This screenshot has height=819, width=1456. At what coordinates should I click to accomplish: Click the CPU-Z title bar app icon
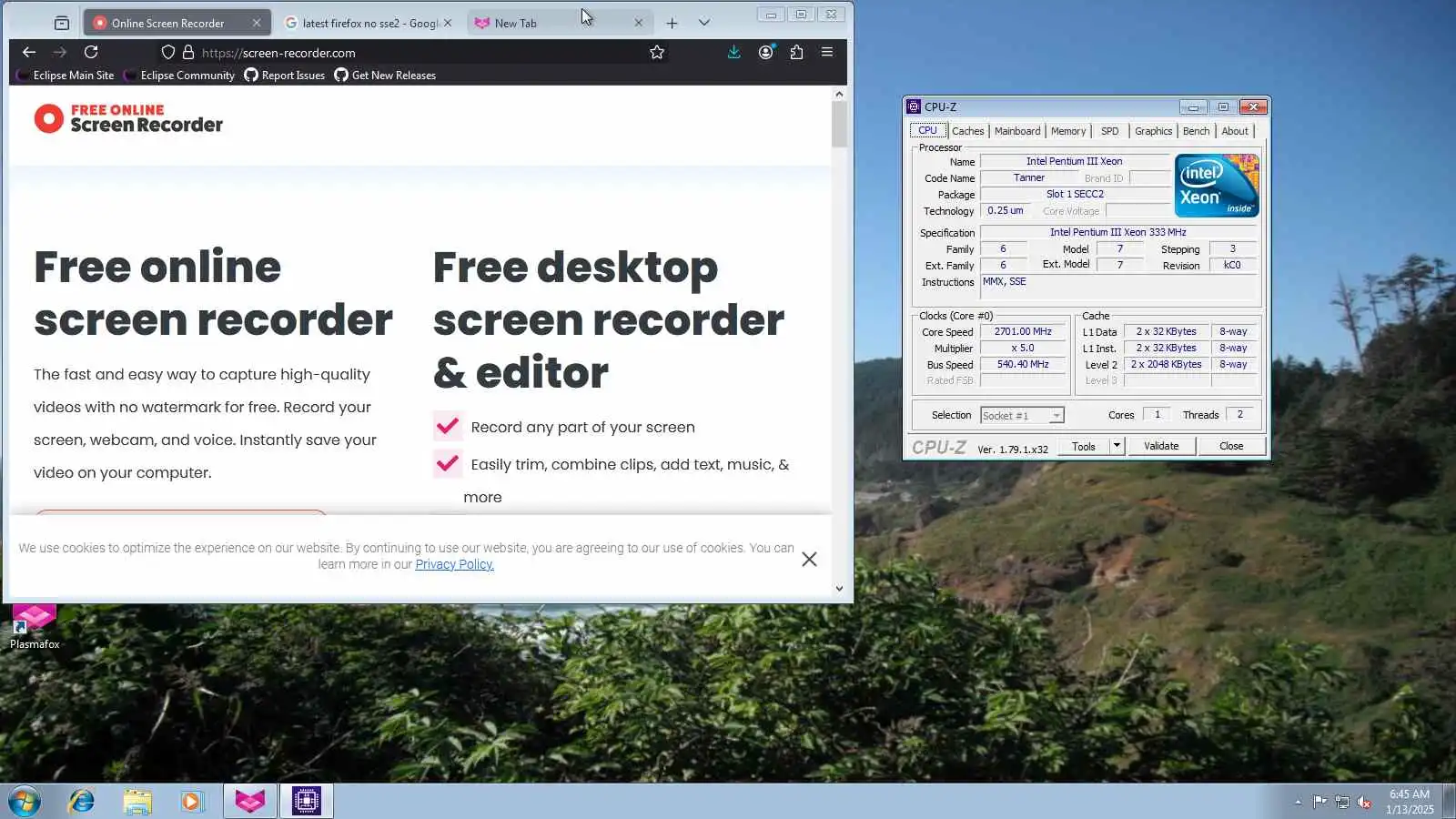(x=914, y=106)
